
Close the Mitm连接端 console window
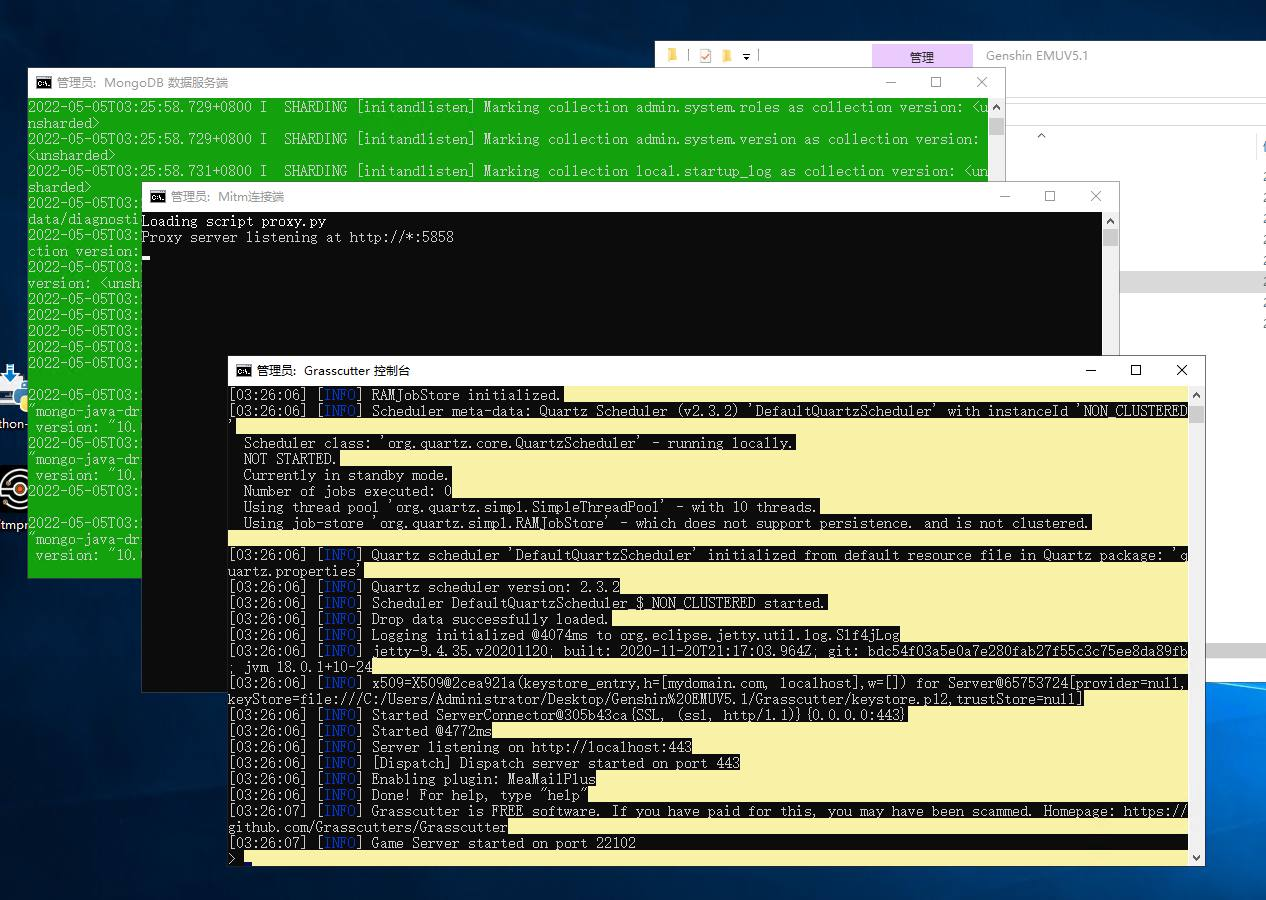1096,196
